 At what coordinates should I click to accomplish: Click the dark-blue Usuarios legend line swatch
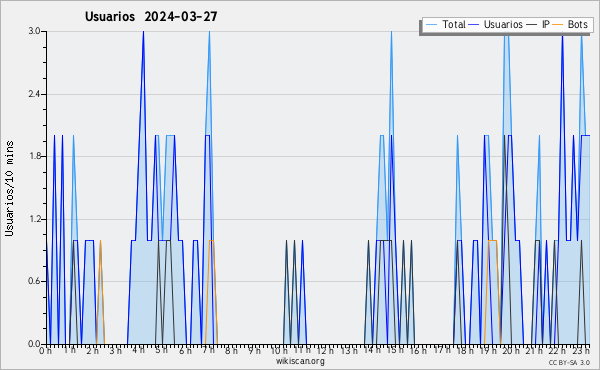click(x=474, y=24)
